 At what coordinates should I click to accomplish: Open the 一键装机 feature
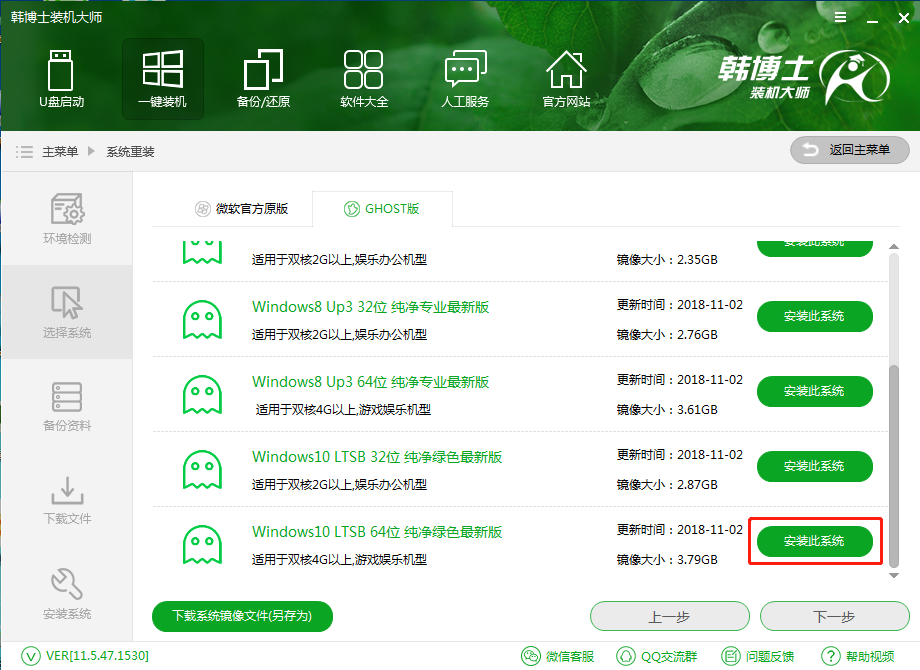(x=162, y=79)
